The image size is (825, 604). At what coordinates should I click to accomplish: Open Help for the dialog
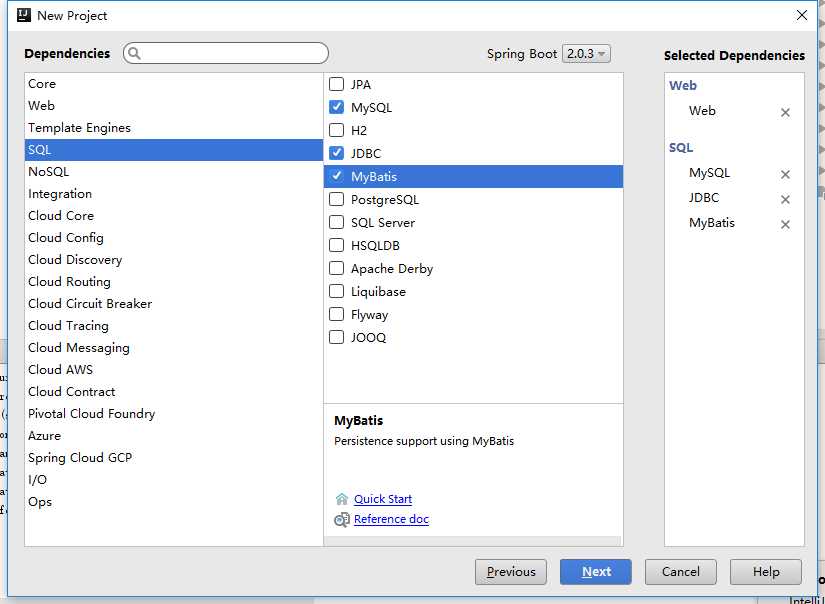tap(766, 572)
